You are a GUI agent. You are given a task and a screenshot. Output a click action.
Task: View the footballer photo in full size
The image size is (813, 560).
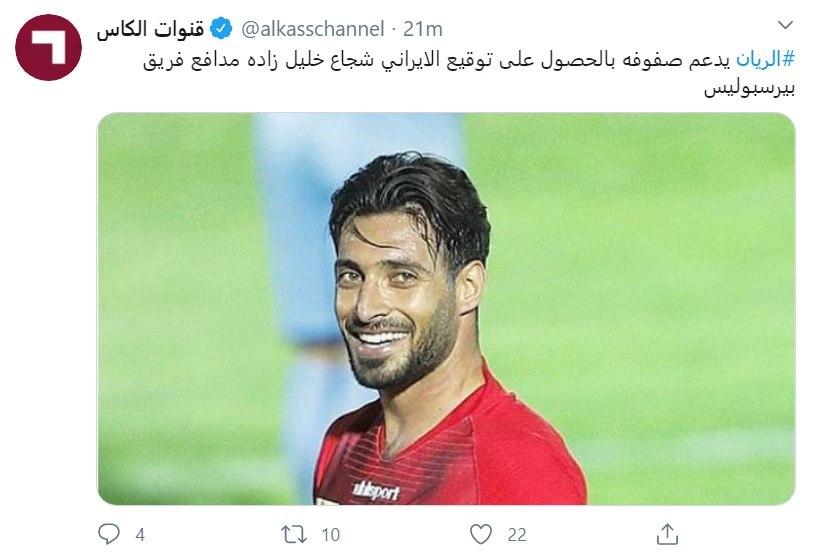(446, 309)
